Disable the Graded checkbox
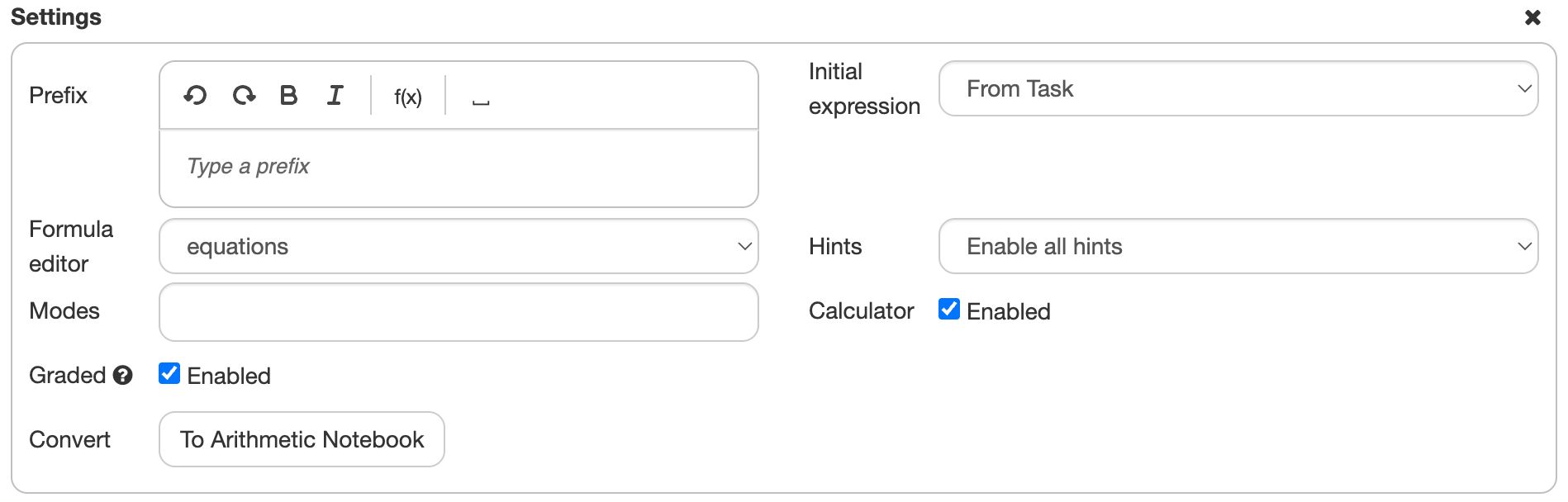 pos(170,375)
